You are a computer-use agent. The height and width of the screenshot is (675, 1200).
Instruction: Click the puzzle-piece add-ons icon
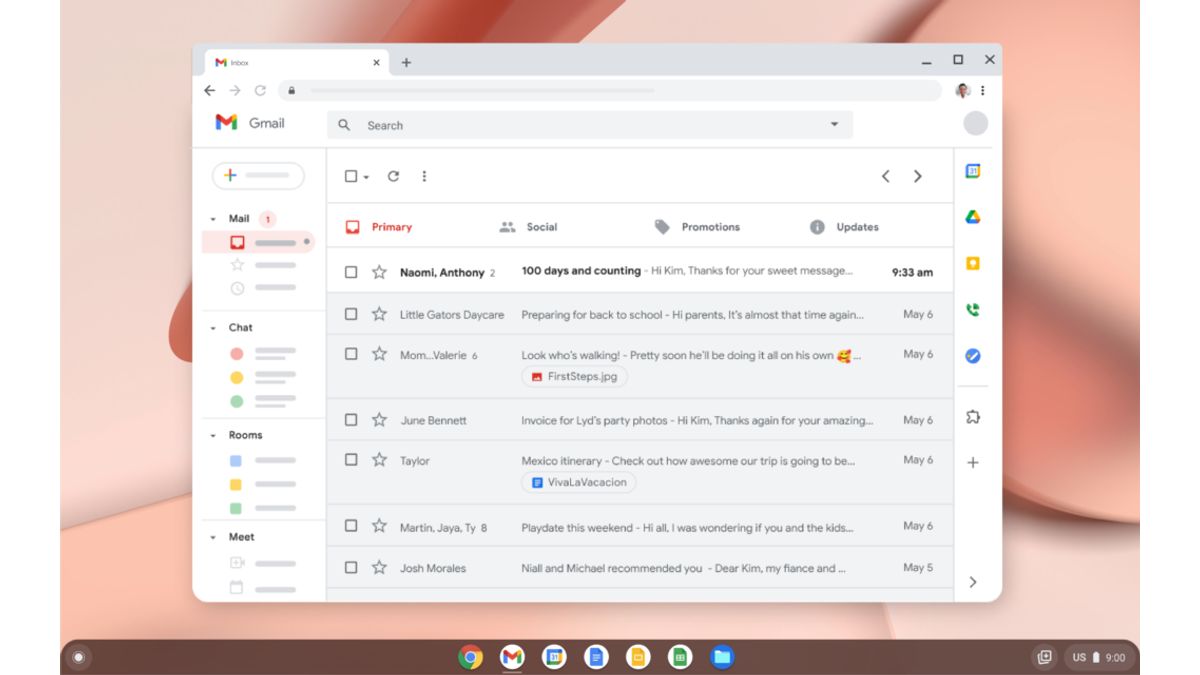(x=972, y=416)
